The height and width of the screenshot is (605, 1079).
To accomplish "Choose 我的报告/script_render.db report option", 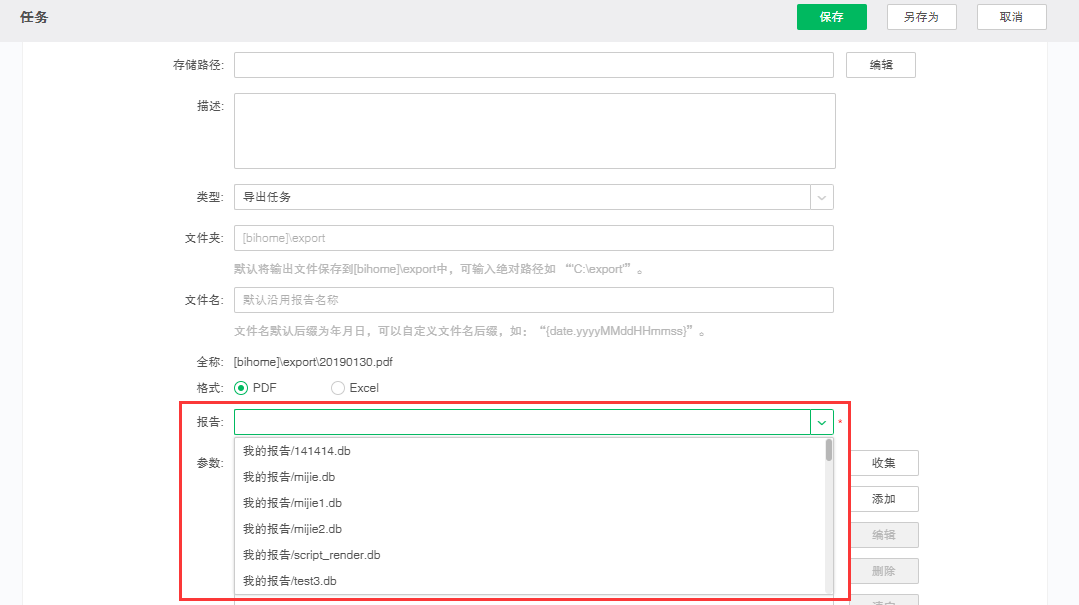I will point(312,555).
